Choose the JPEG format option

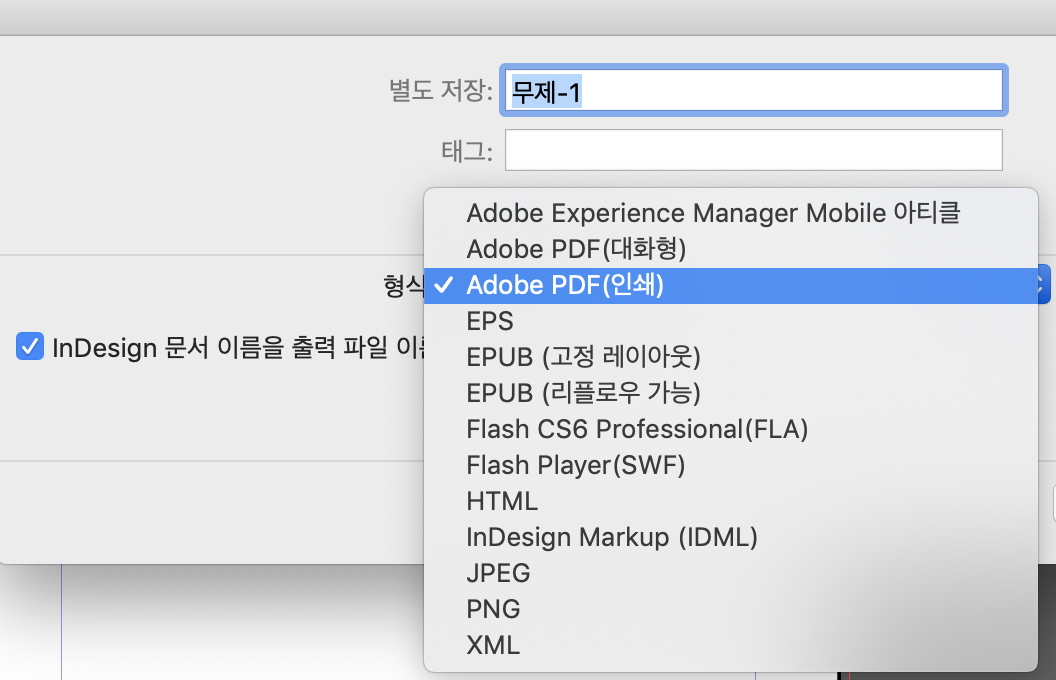497,573
